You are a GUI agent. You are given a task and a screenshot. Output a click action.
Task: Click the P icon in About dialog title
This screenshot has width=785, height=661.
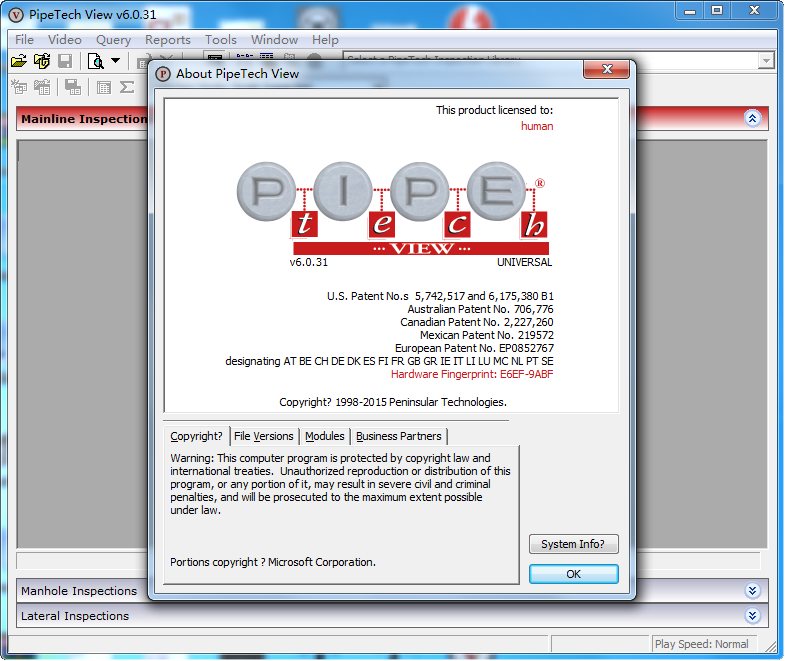pos(163,73)
